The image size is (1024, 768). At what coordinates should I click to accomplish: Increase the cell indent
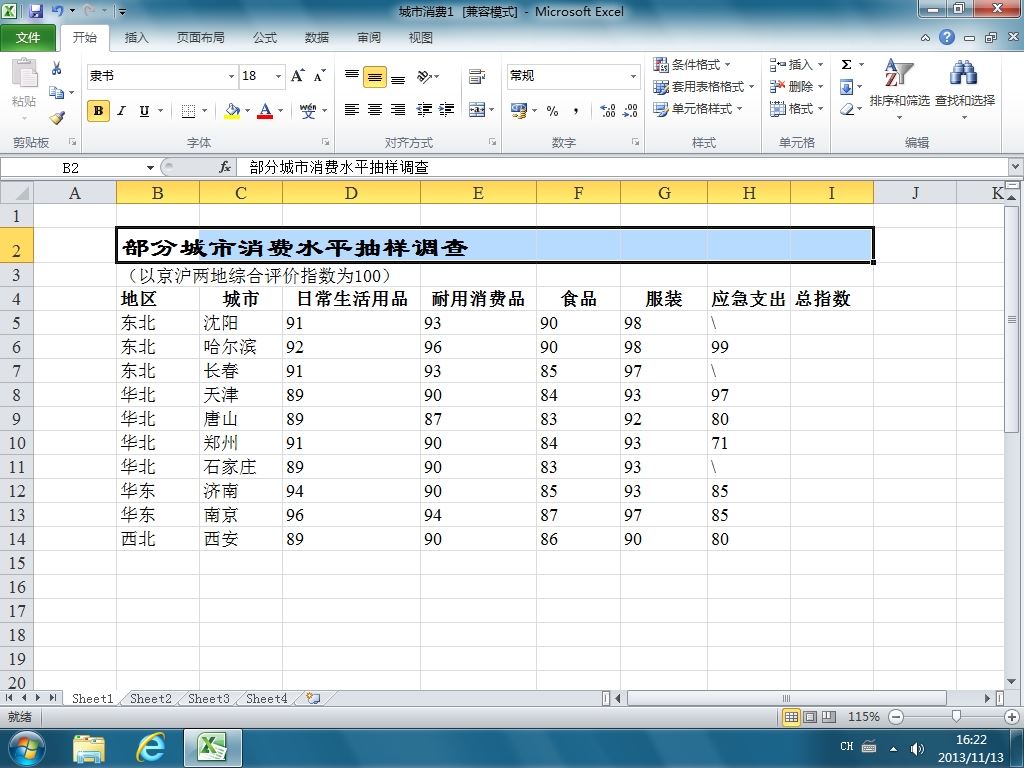click(447, 110)
